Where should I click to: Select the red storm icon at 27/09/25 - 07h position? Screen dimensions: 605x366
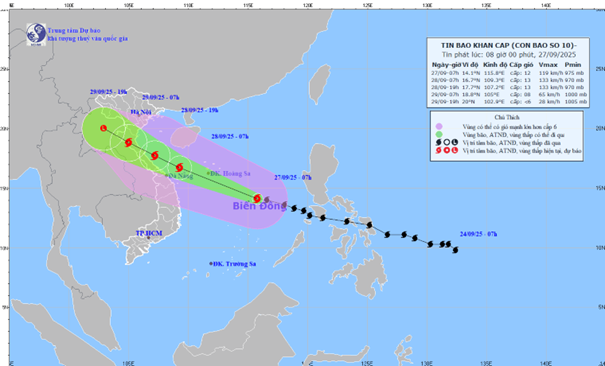coord(257,199)
